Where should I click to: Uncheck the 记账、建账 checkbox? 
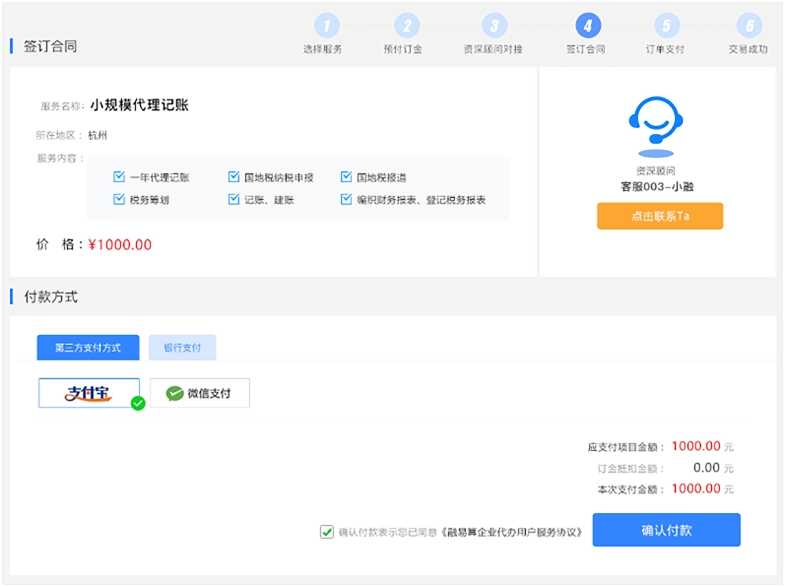[233, 199]
